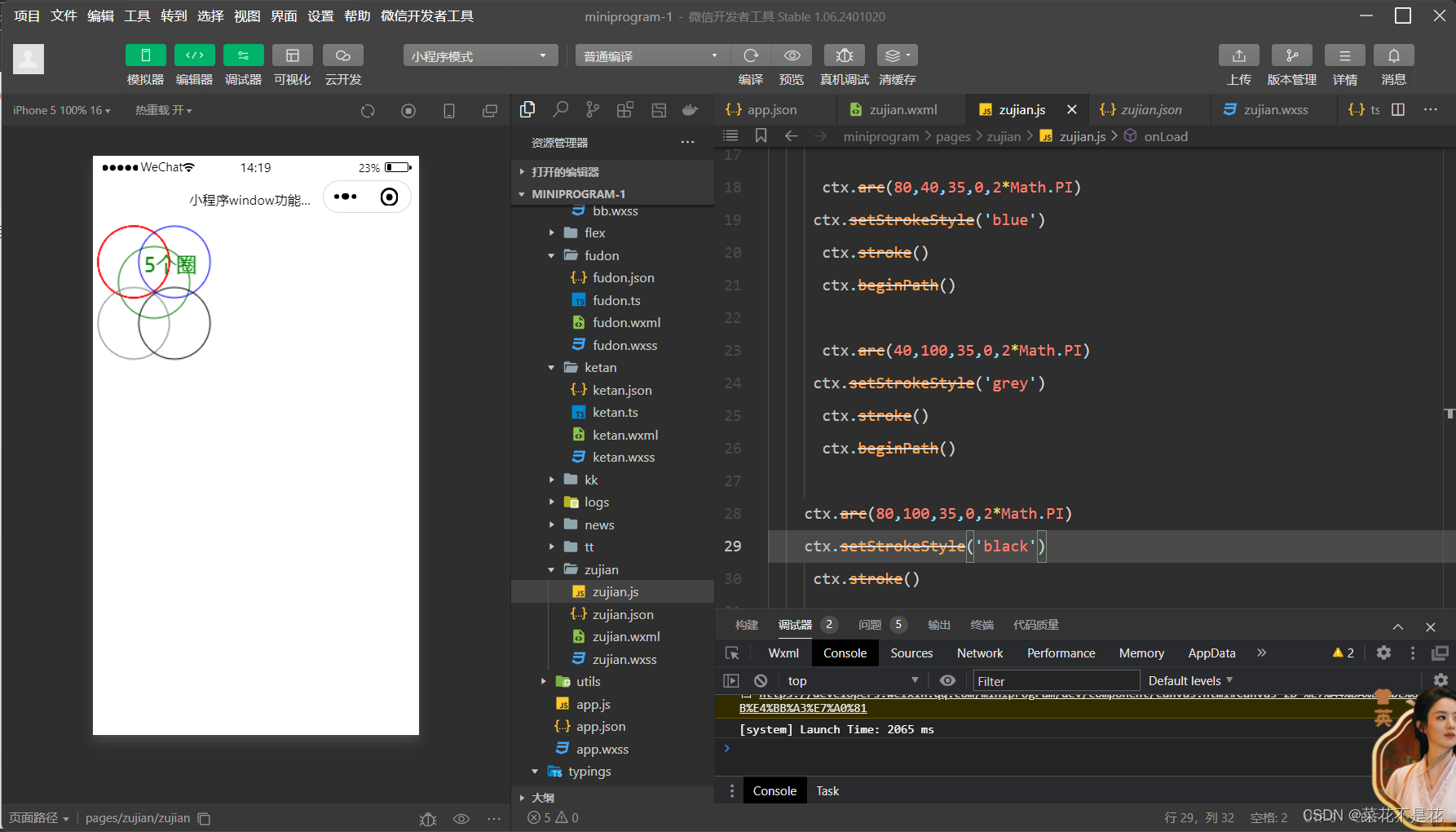This screenshot has width=1456, height=832.
Task: Toggle the 模拟器 simulator panel button
Action: (x=146, y=55)
